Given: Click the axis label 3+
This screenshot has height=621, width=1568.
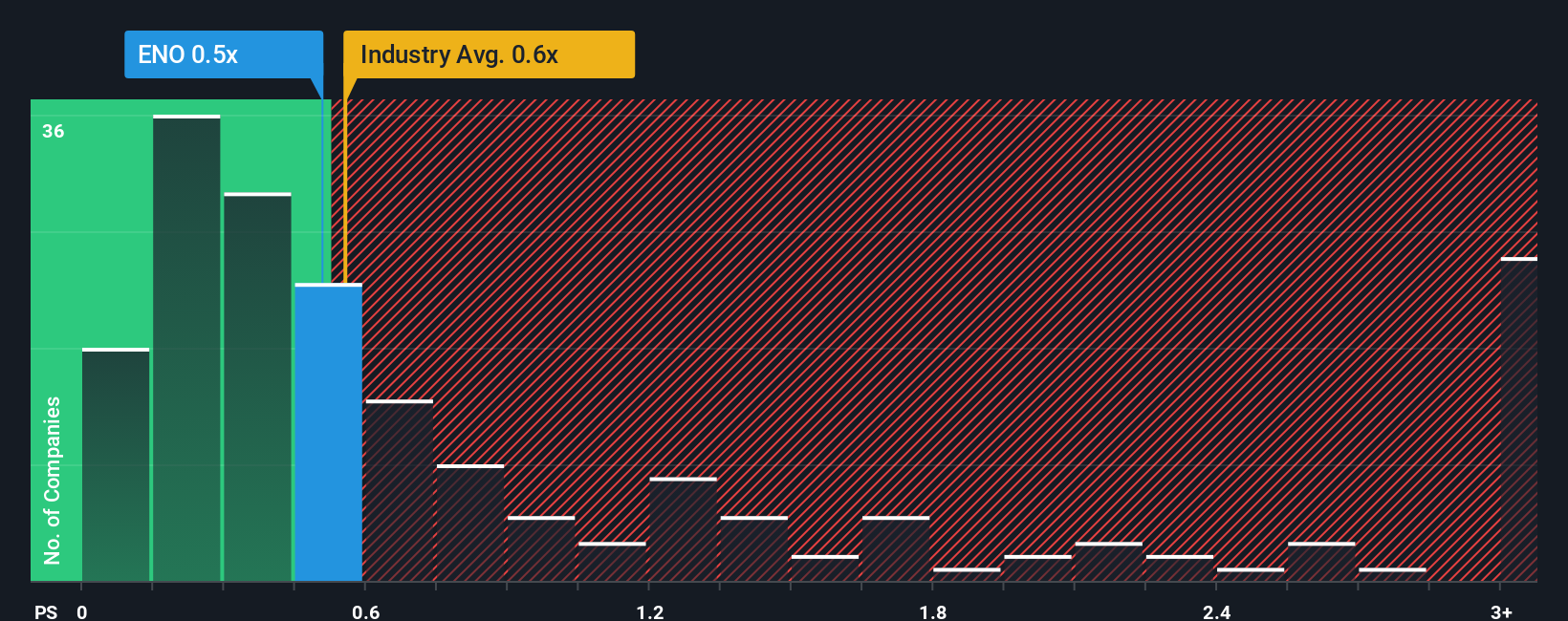Looking at the screenshot, I should (x=1501, y=611).
